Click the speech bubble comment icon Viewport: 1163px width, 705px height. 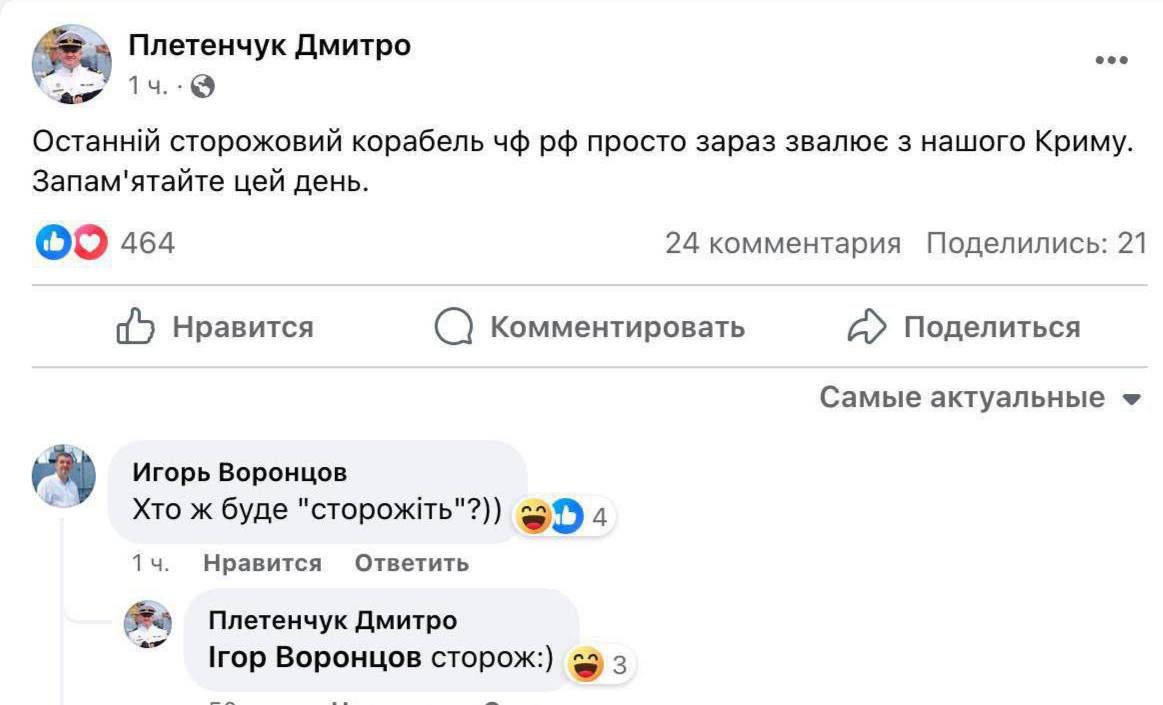454,327
